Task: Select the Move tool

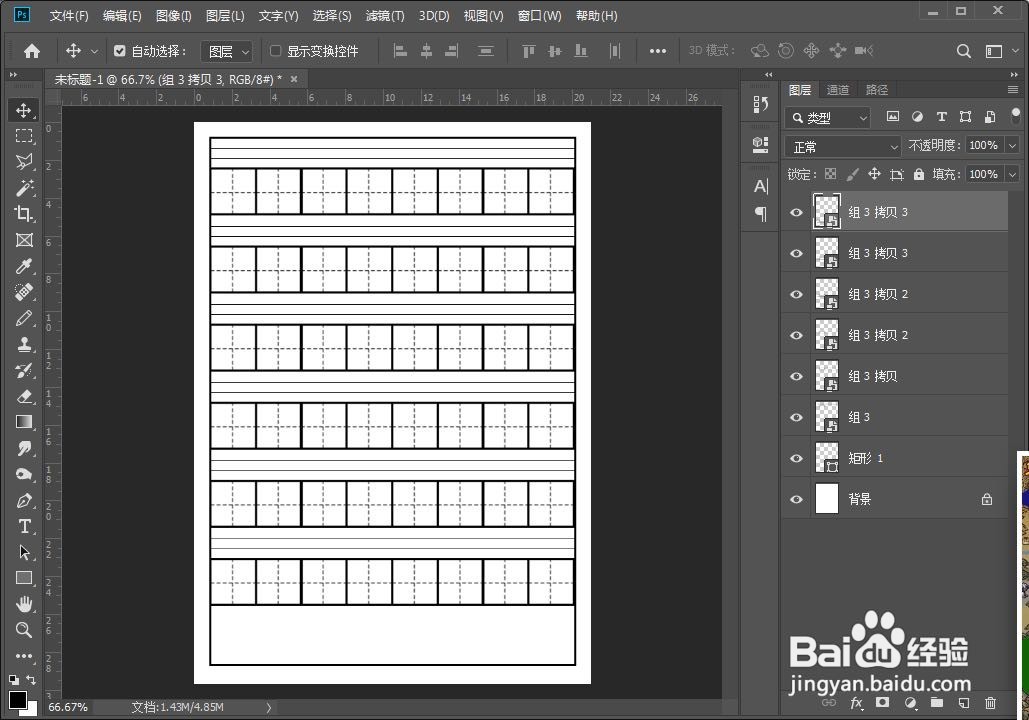Action: [x=24, y=110]
